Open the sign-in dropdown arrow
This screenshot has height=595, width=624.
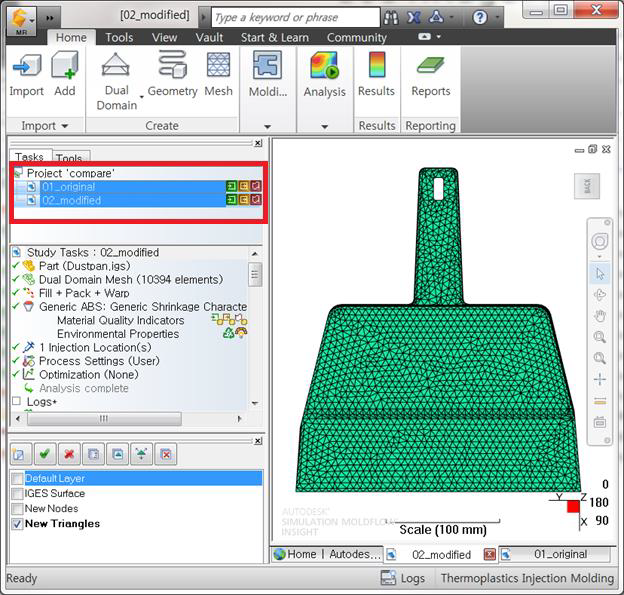452,17
